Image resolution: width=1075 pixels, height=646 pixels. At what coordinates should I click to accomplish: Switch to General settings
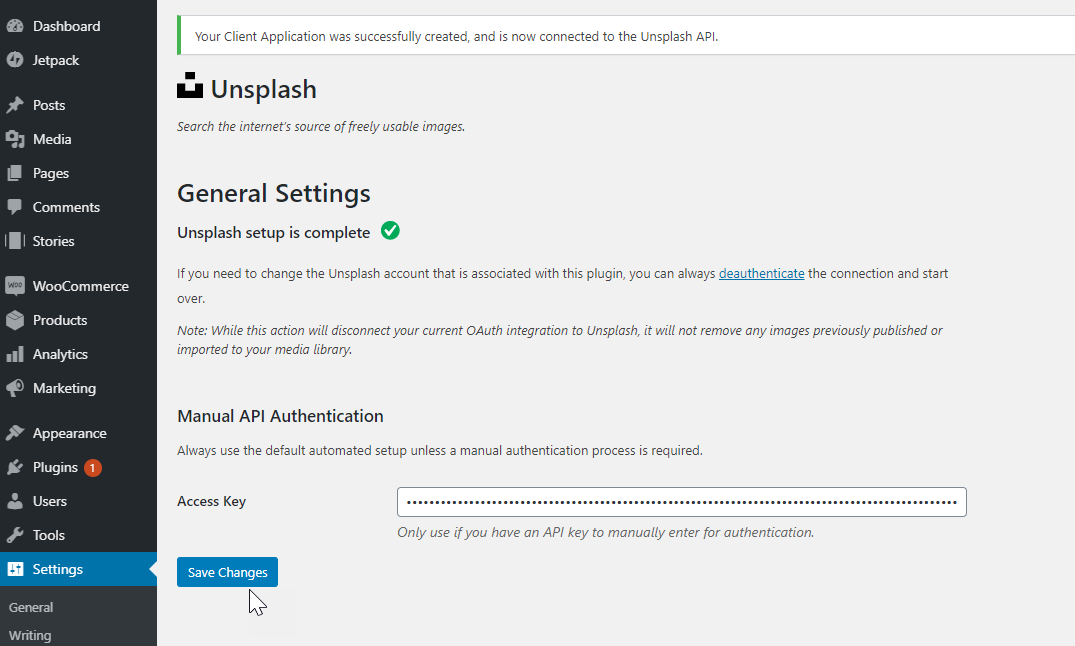[x=30, y=607]
